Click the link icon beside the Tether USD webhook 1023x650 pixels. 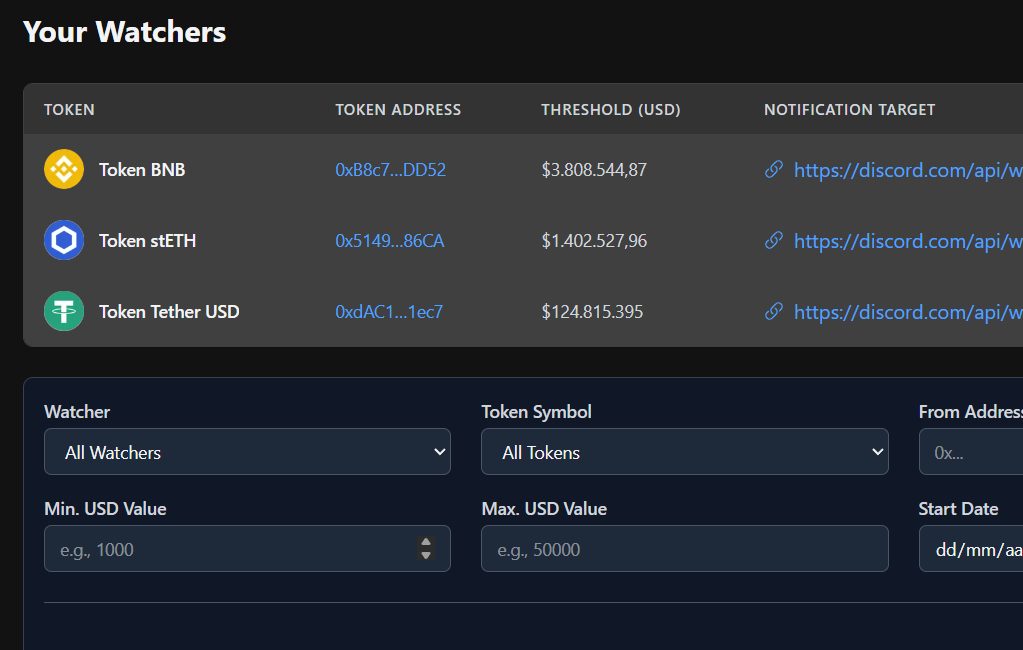point(772,312)
